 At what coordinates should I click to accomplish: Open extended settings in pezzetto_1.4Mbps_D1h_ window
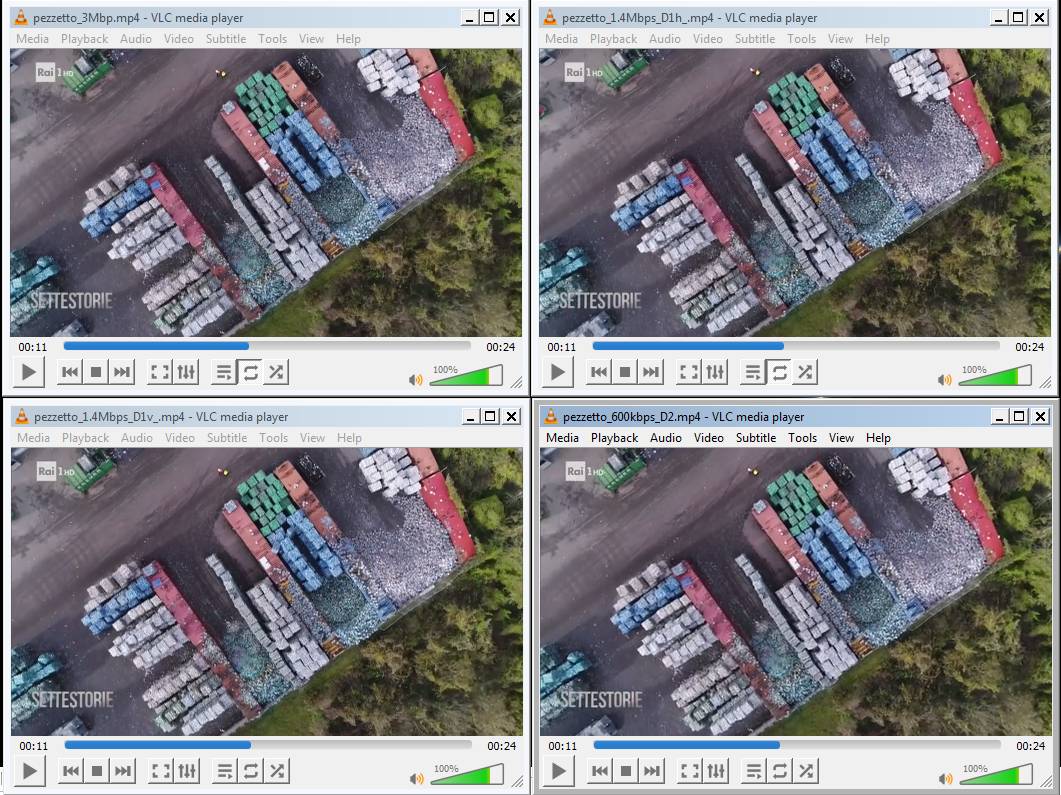715,372
